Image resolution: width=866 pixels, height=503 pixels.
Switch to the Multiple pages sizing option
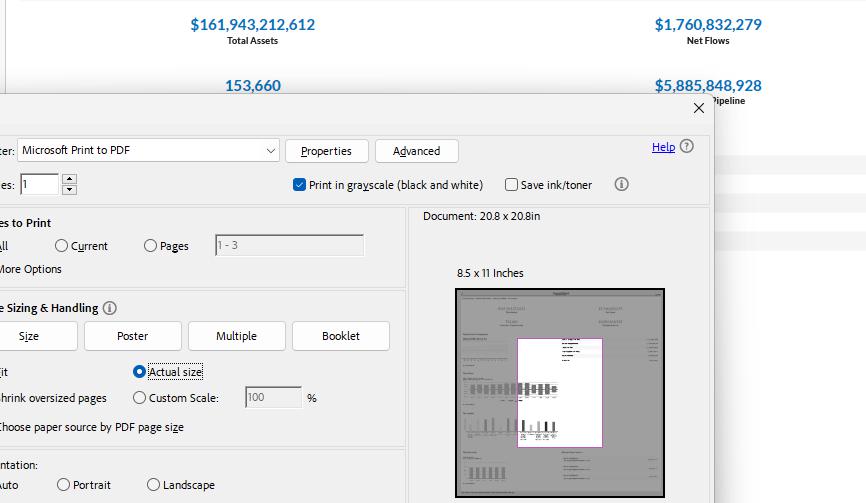coord(236,336)
